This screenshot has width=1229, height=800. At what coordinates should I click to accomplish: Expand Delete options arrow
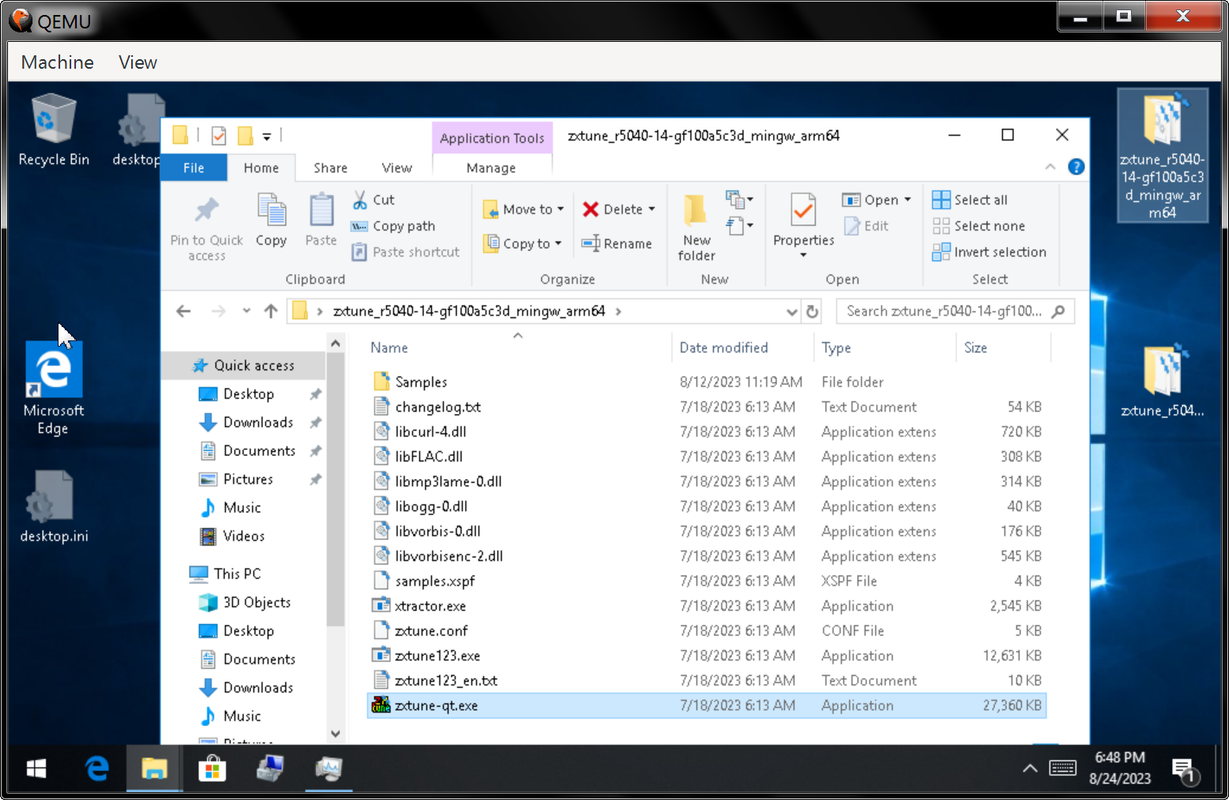pos(652,209)
